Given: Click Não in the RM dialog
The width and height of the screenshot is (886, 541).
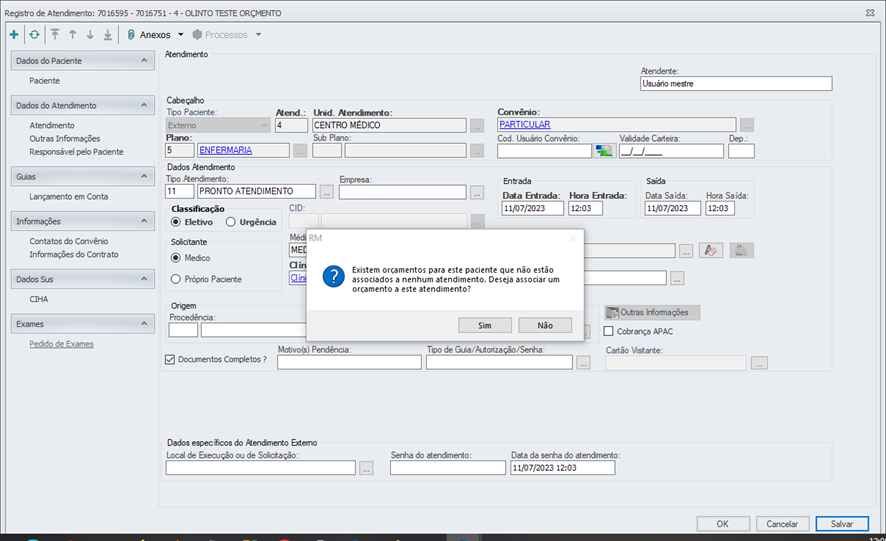Looking at the screenshot, I should [x=545, y=325].
